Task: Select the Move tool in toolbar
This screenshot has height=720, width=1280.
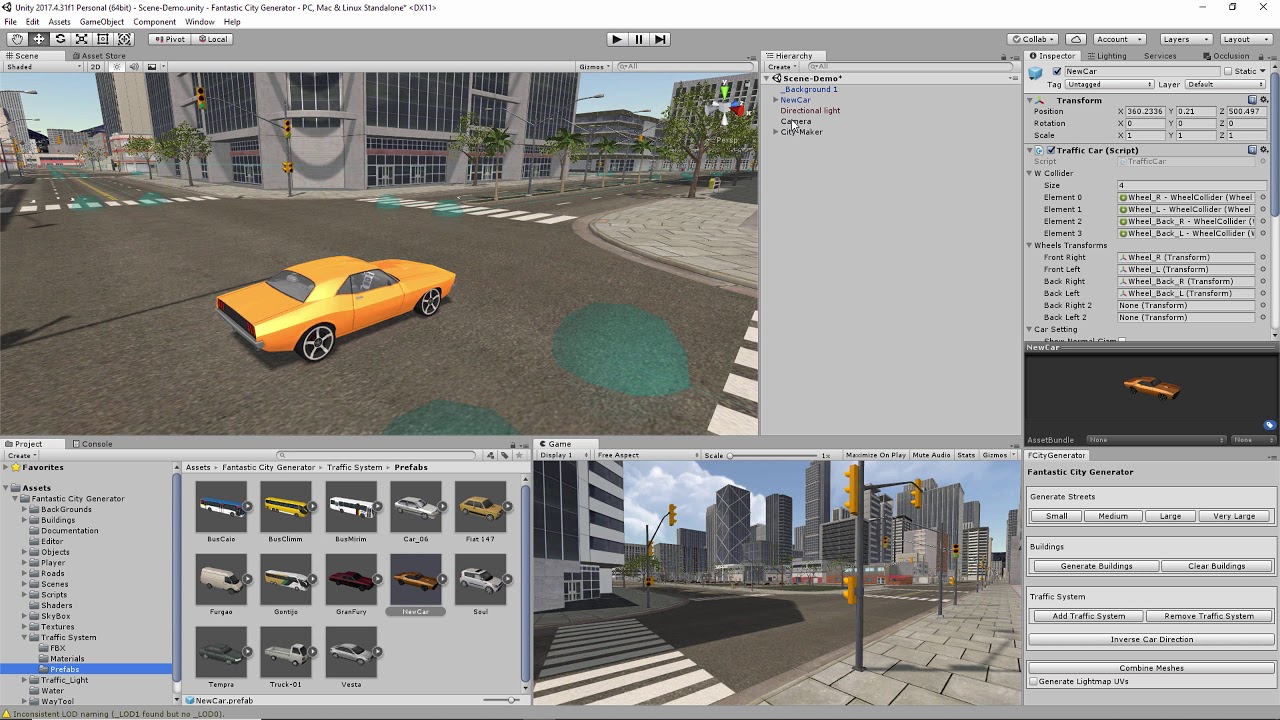Action: [39, 39]
